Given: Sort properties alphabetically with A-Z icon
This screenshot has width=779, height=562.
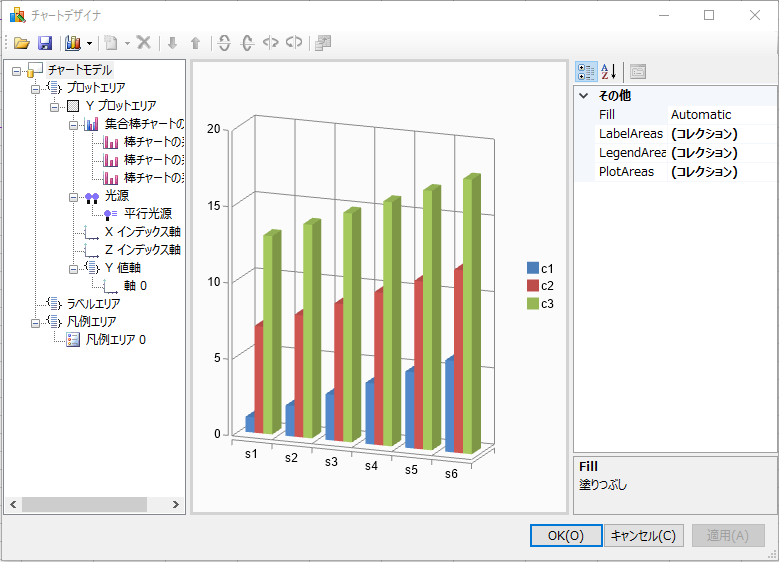Looking at the screenshot, I should coord(609,72).
